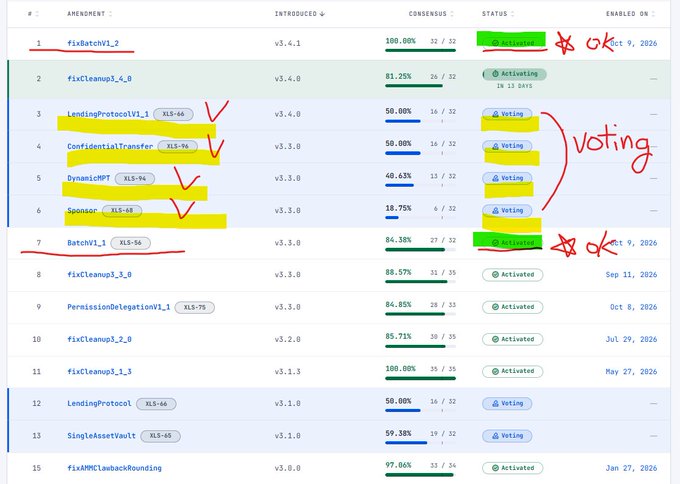680x484 pixels.
Task: Open the LendingProtocol v3.1.0 amendment link
Action: pos(99,403)
